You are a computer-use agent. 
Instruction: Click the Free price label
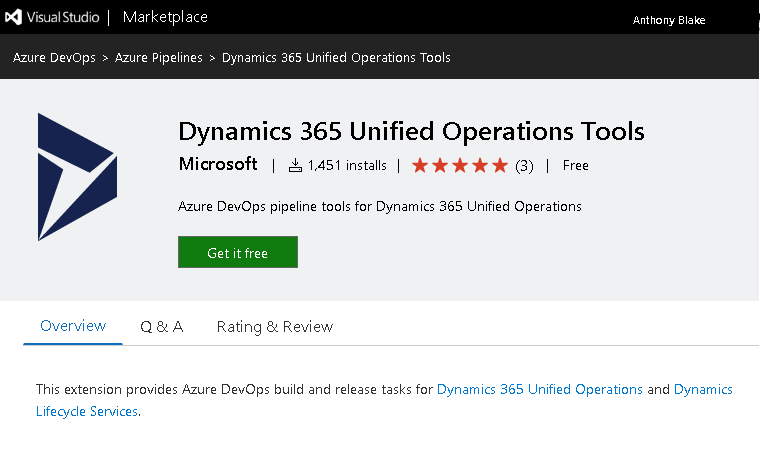tap(575, 165)
